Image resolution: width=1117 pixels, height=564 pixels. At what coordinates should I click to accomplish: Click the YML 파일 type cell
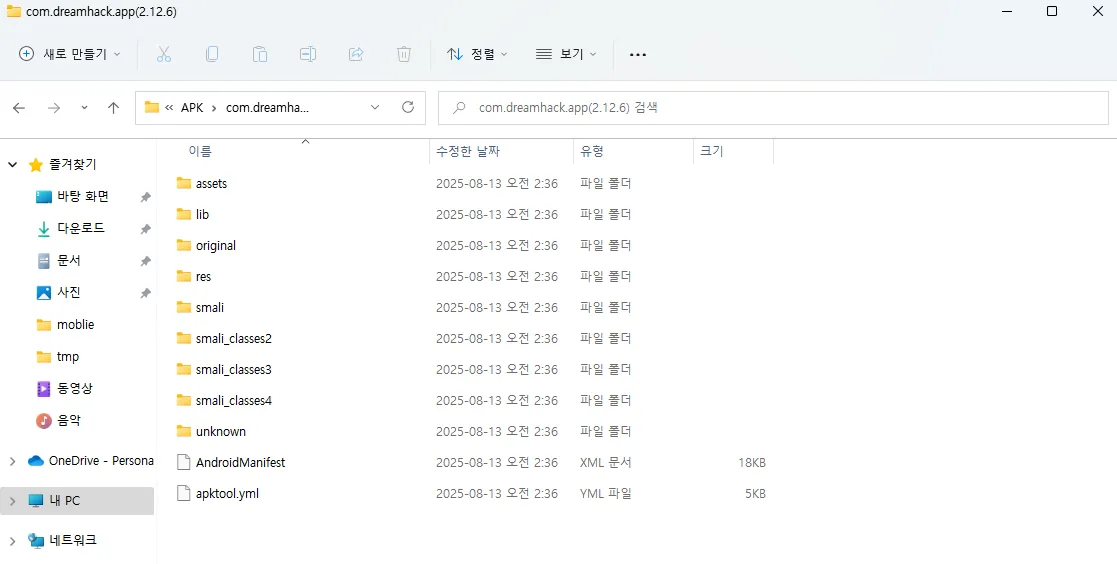click(x=606, y=493)
